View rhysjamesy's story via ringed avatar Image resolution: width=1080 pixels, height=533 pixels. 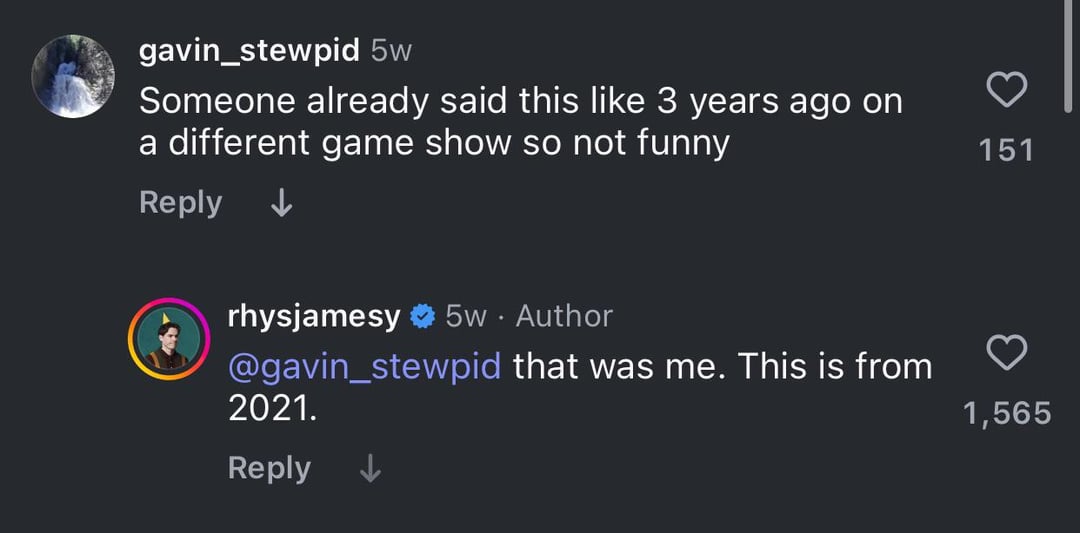[167, 339]
